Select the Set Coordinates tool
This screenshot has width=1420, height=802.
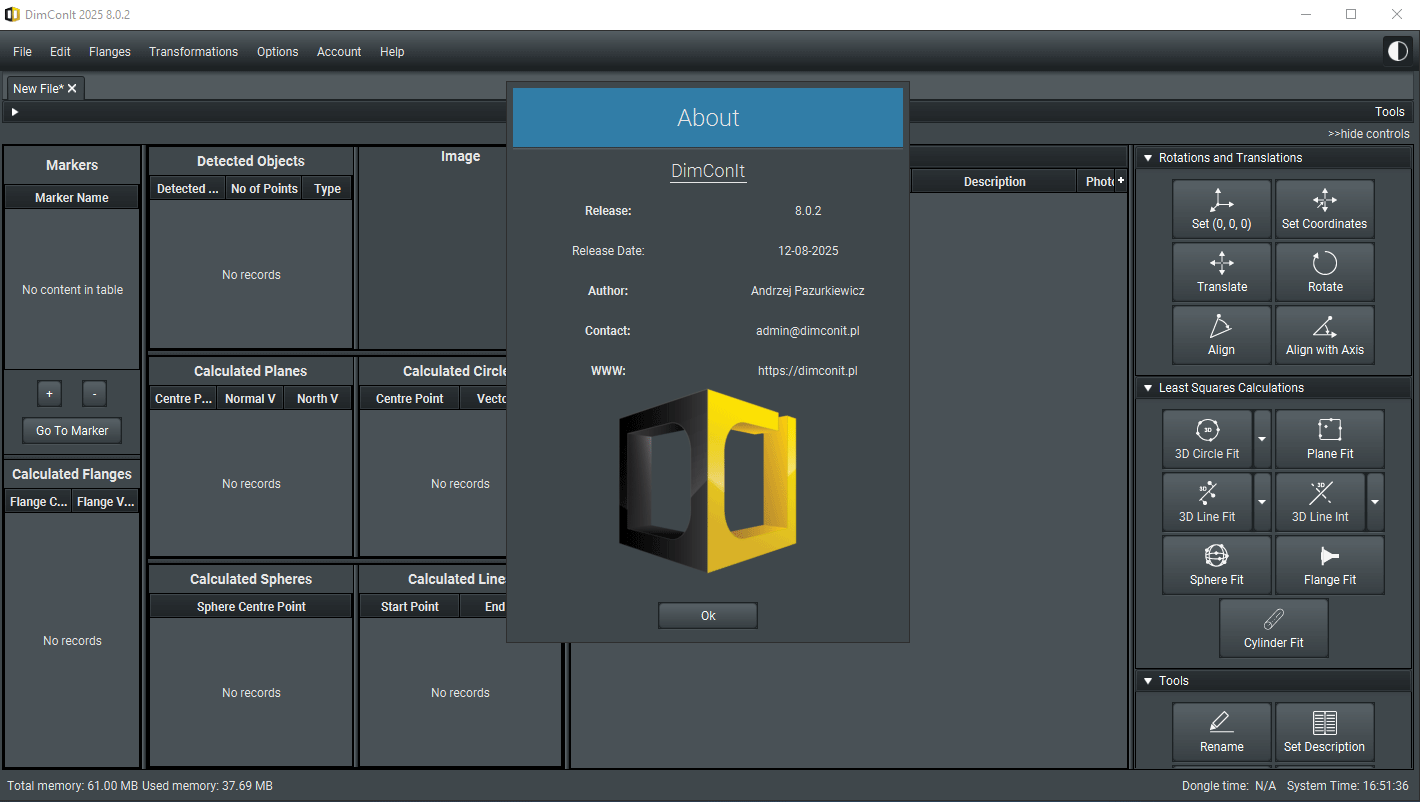point(1324,209)
